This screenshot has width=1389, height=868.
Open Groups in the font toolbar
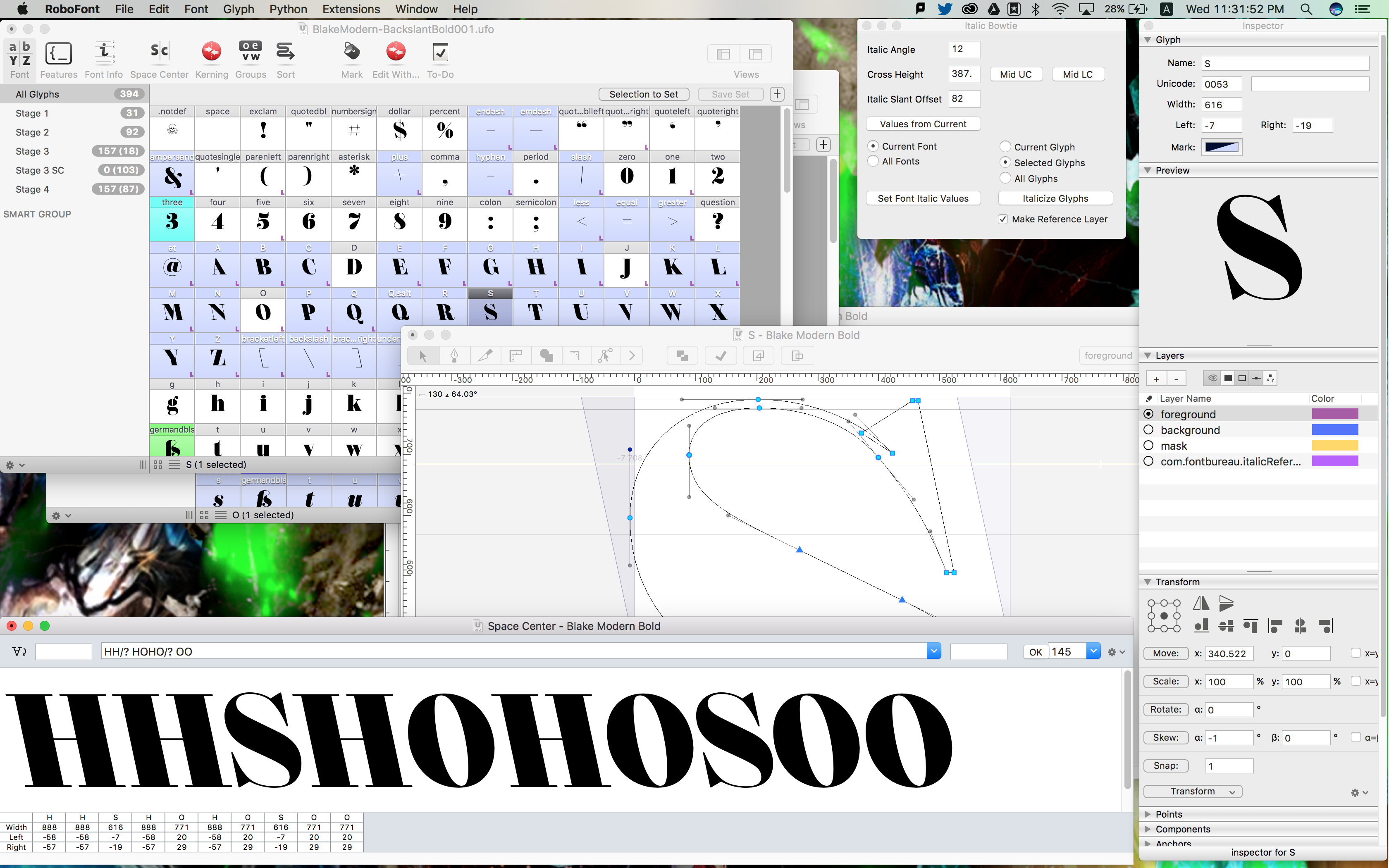click(250, 59)
